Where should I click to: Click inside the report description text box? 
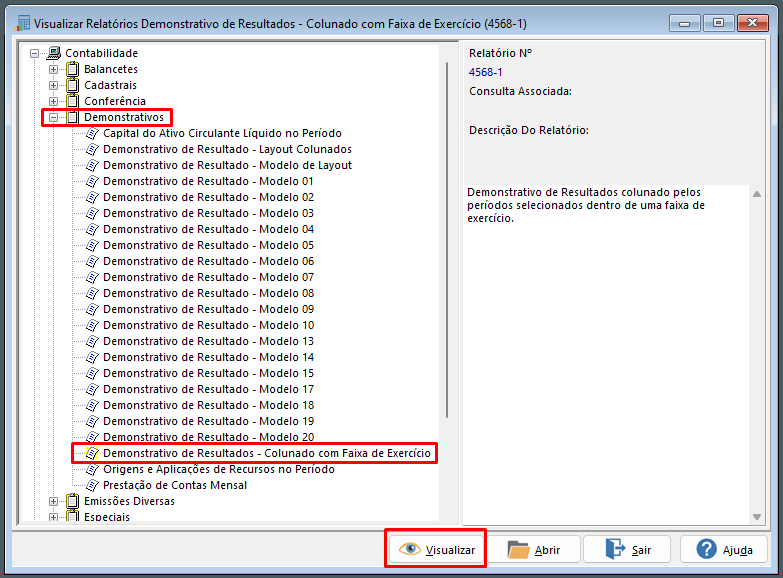[x=606, y=354]
